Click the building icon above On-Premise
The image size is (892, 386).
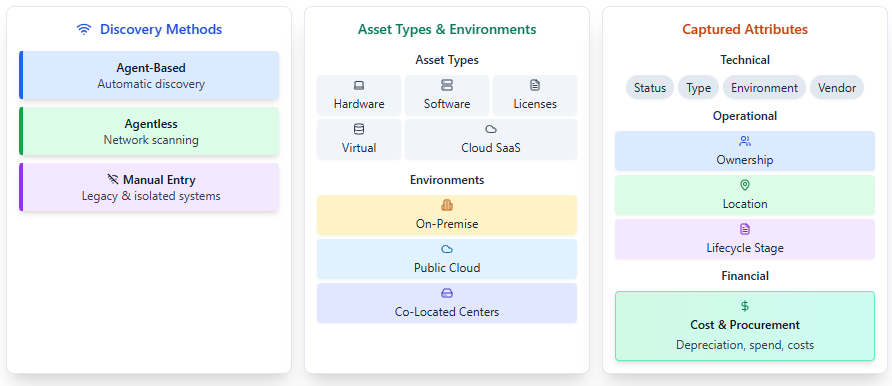(x=447, y=205)
